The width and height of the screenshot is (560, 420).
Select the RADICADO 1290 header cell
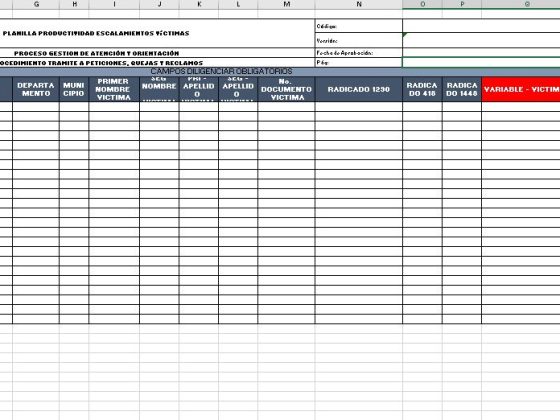pyautogui.click(x=359, y=89)
